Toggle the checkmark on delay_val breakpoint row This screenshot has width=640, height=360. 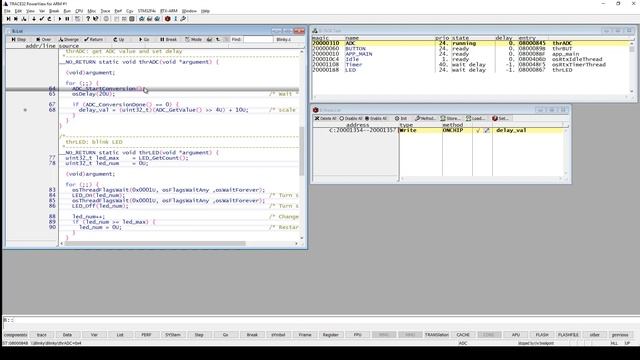click(x=478, y=131)
